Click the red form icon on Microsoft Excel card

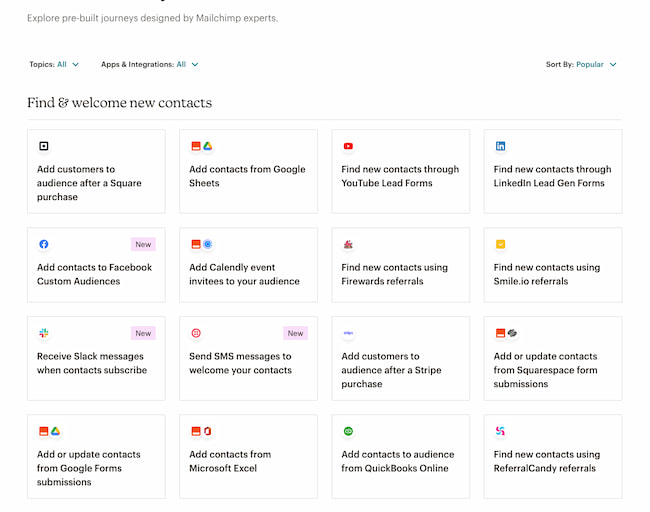(x=196, y=431)
